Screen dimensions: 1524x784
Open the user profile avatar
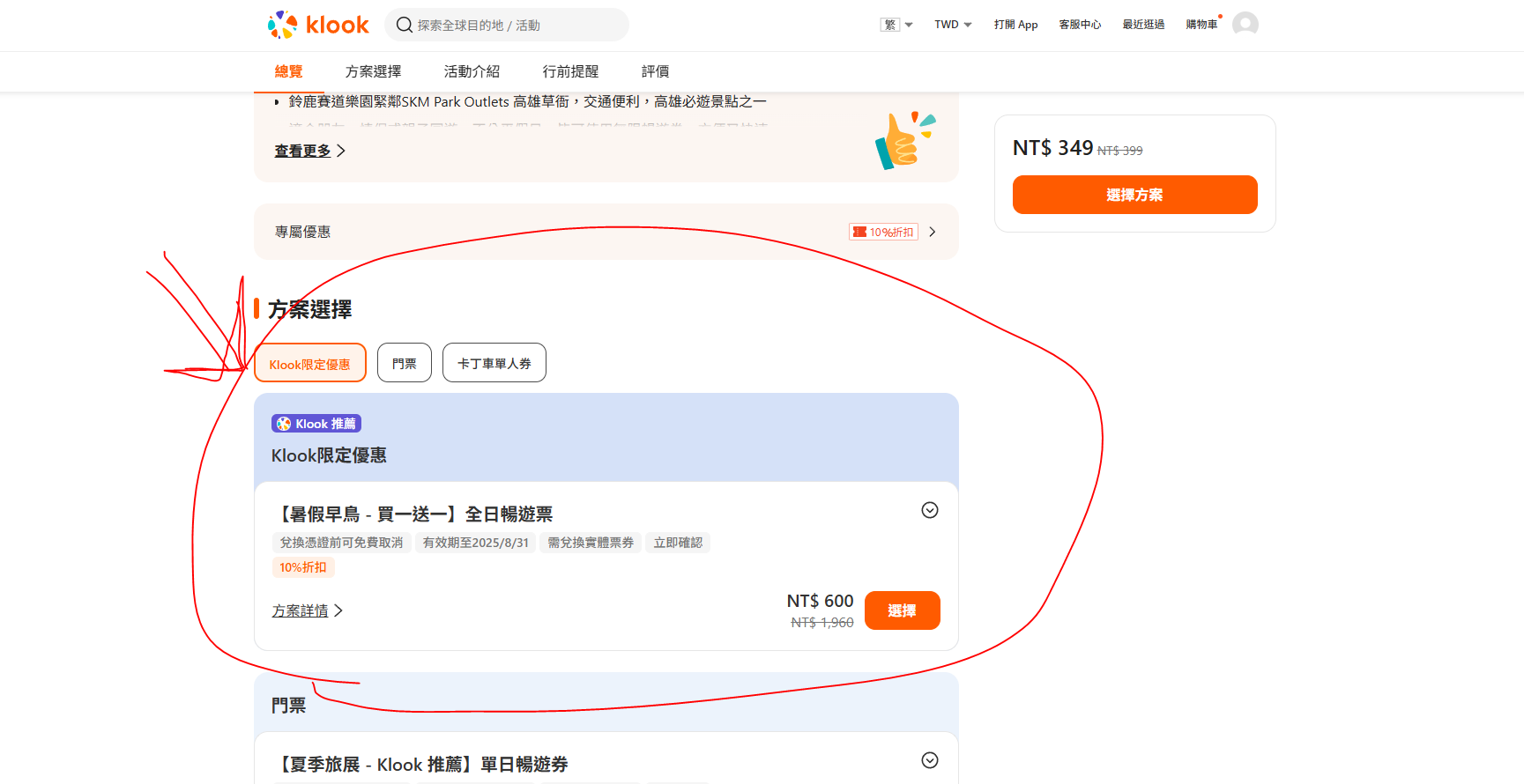coord(1245,25)
